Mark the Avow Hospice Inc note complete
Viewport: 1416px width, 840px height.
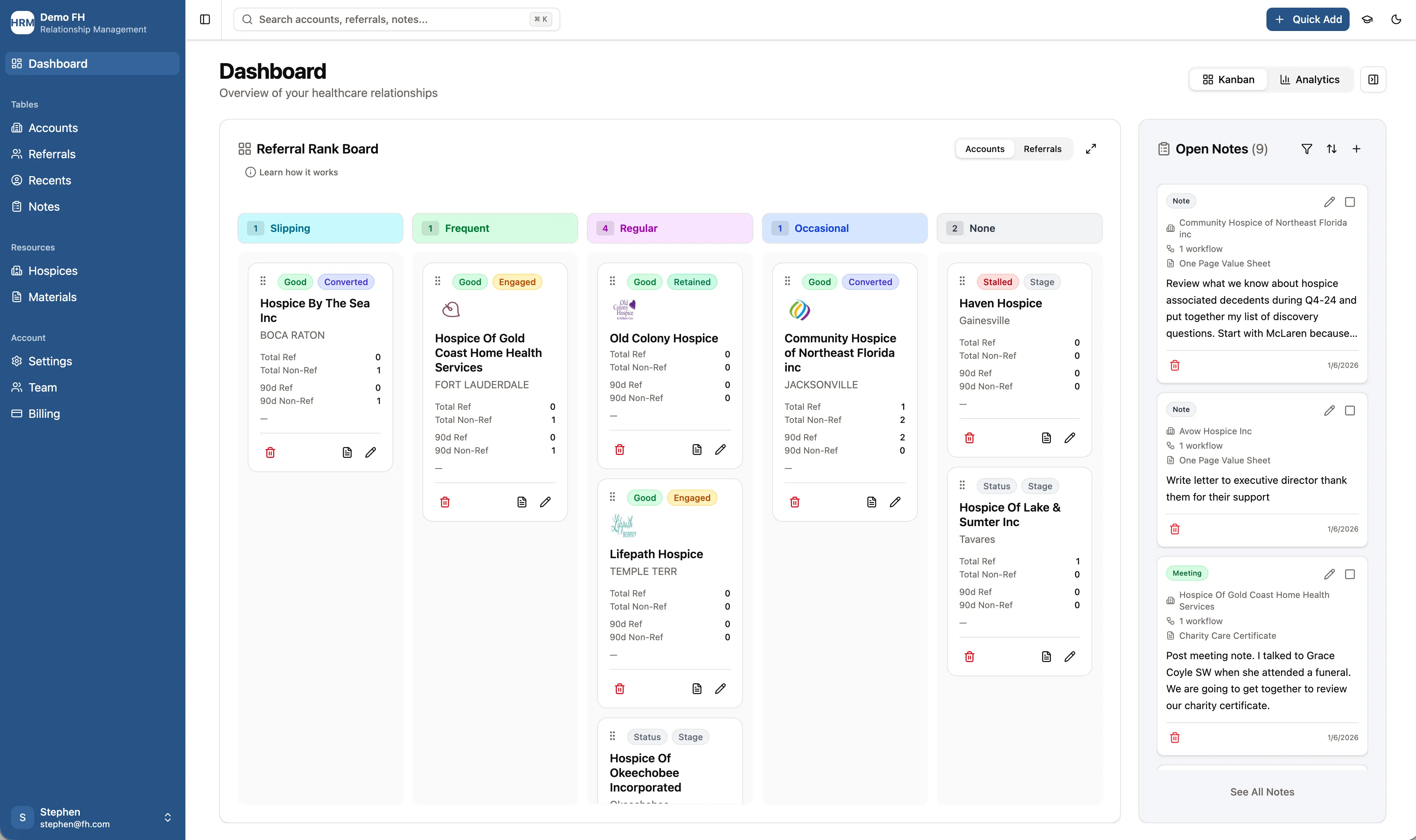click(1350, 411)
